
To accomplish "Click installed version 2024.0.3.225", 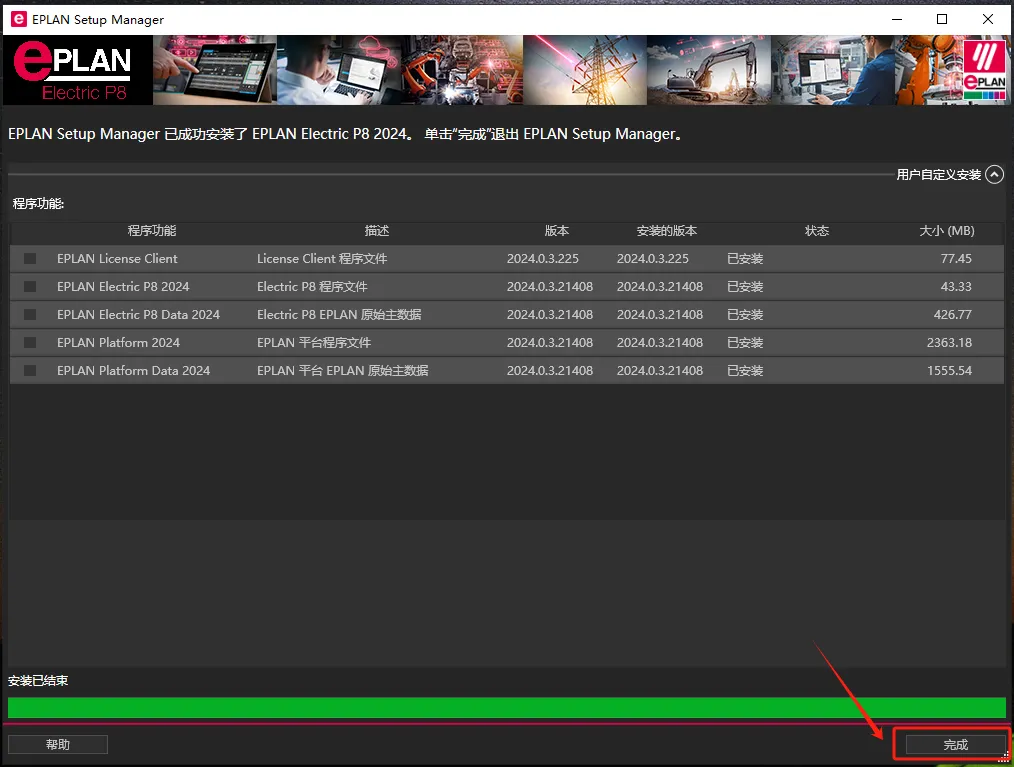I will (653, 259).
